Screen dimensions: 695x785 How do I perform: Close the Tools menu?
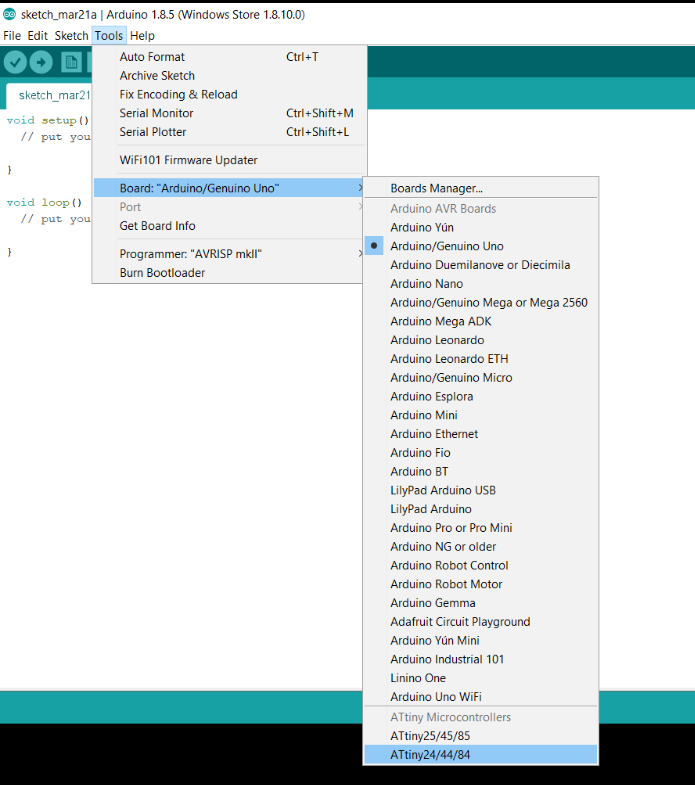coord(109,36)
